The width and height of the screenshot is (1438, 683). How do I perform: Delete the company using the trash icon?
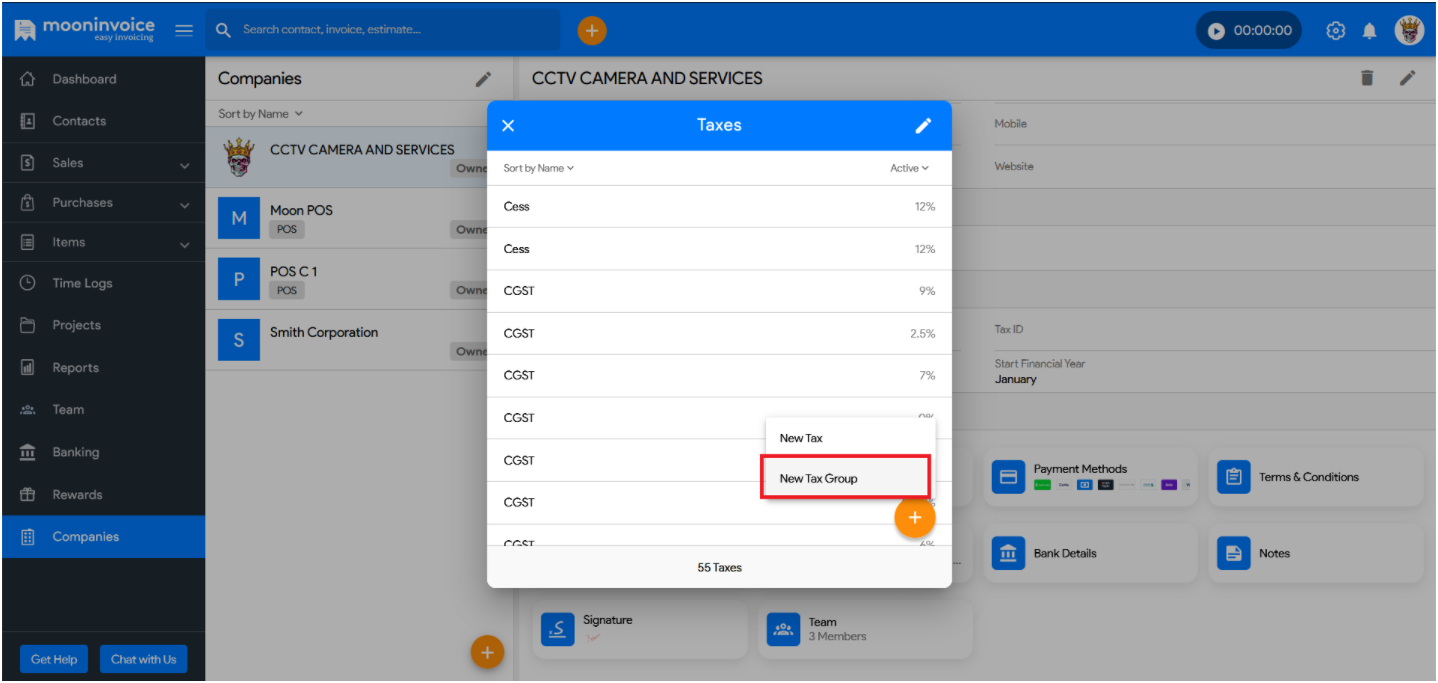coord(1367,78)
